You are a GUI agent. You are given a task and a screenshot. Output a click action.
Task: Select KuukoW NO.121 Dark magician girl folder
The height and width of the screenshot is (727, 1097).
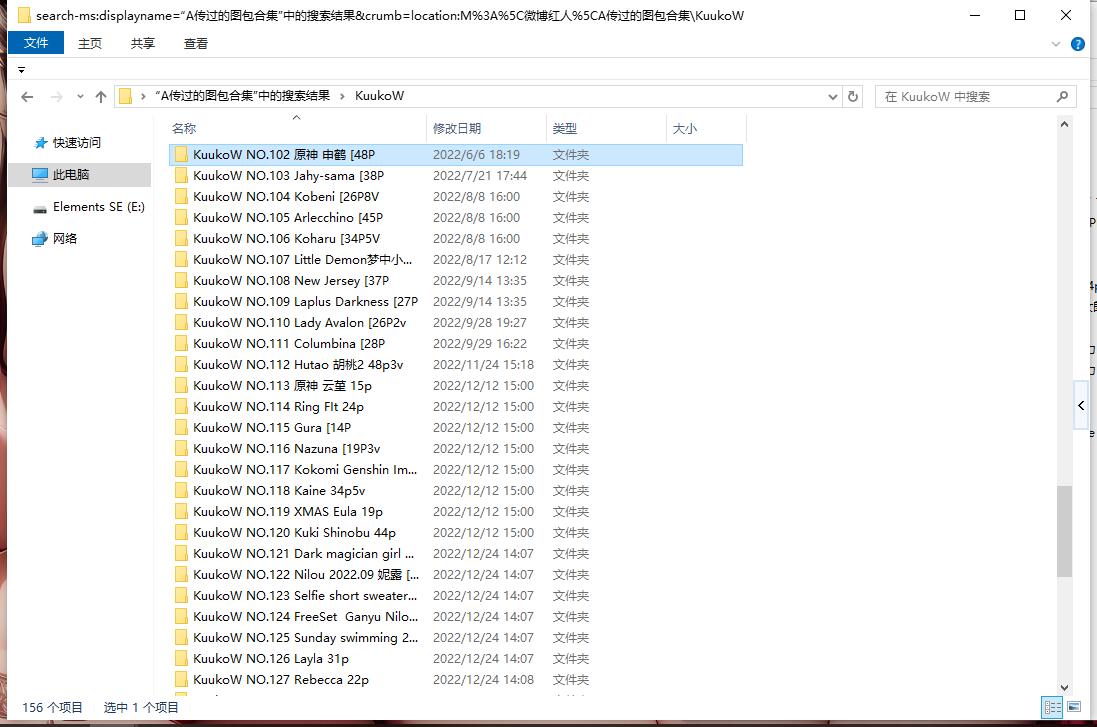coord(455,553)
